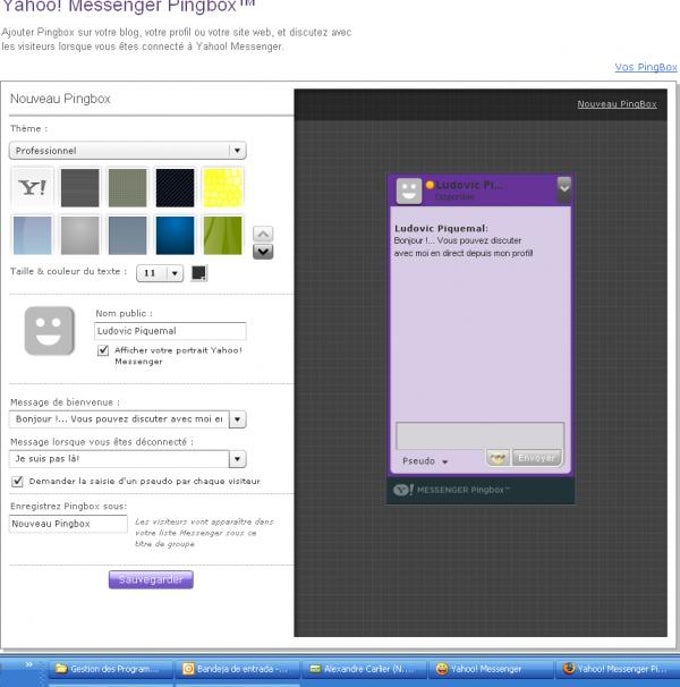Image resolution: width=680 pixels, height=687 pixels.
Task: Pick the olive green theme swatch
Action: [128, 188]
